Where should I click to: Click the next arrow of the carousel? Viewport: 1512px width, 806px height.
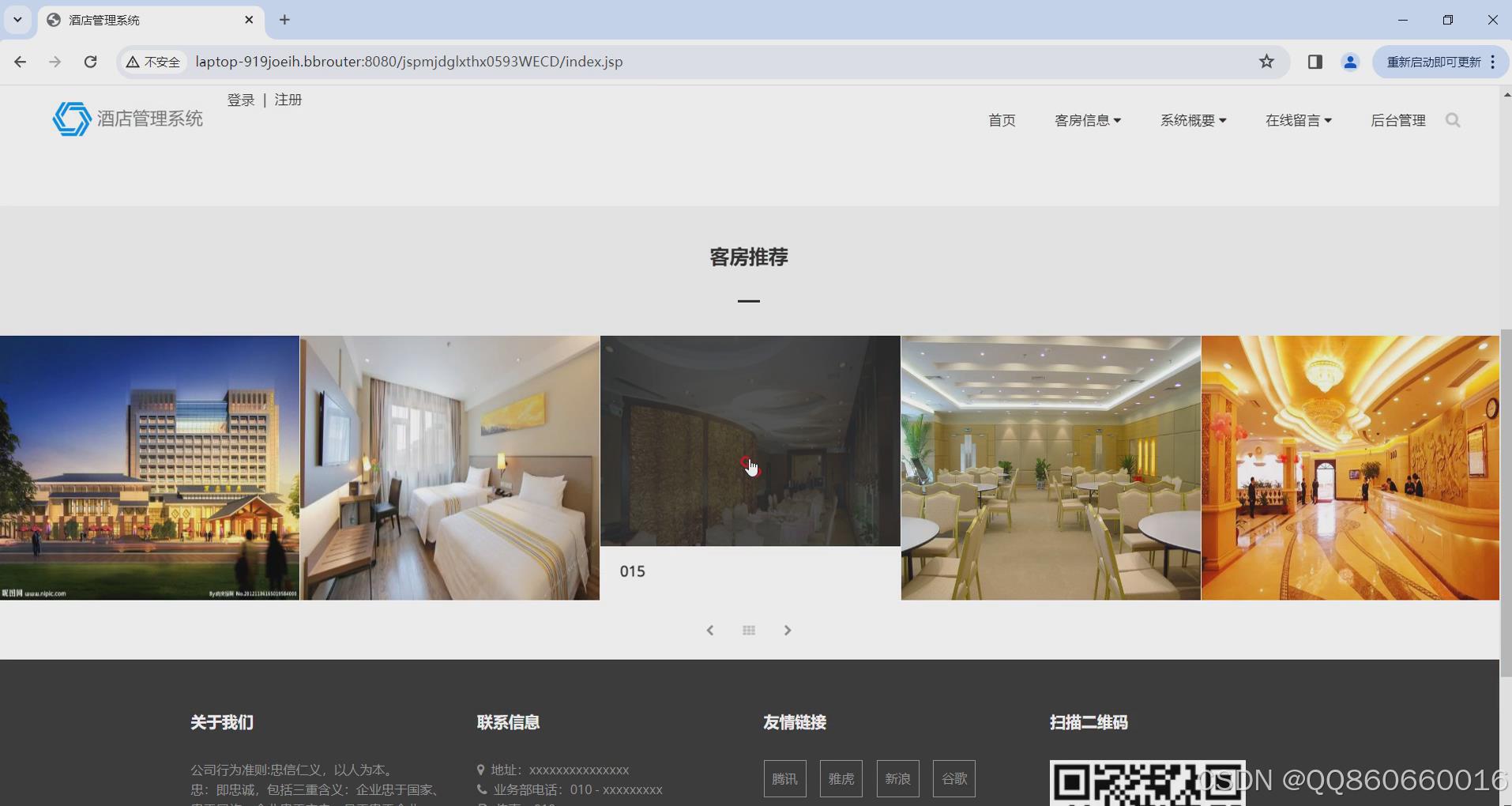[788, 630]
